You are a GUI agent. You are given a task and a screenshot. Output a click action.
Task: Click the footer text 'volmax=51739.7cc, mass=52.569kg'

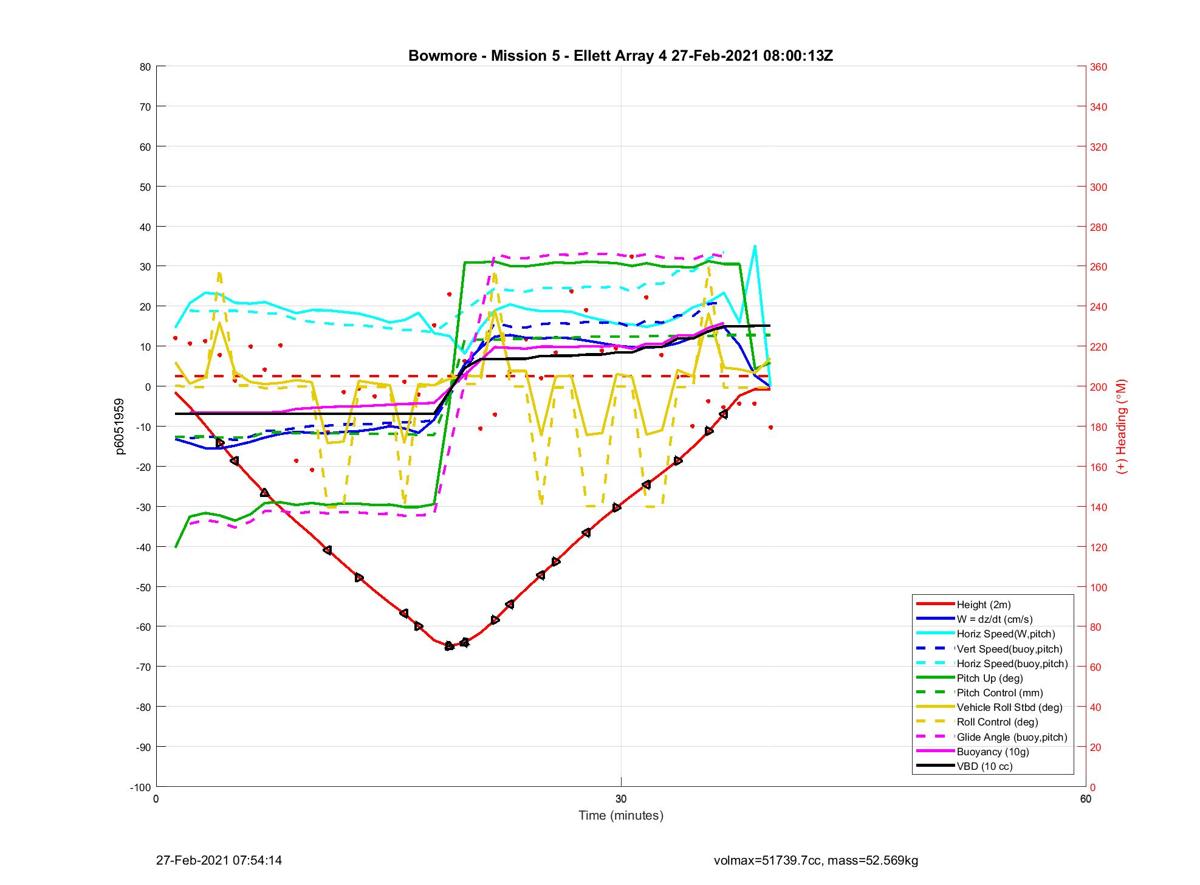click(x=816, y=860)
